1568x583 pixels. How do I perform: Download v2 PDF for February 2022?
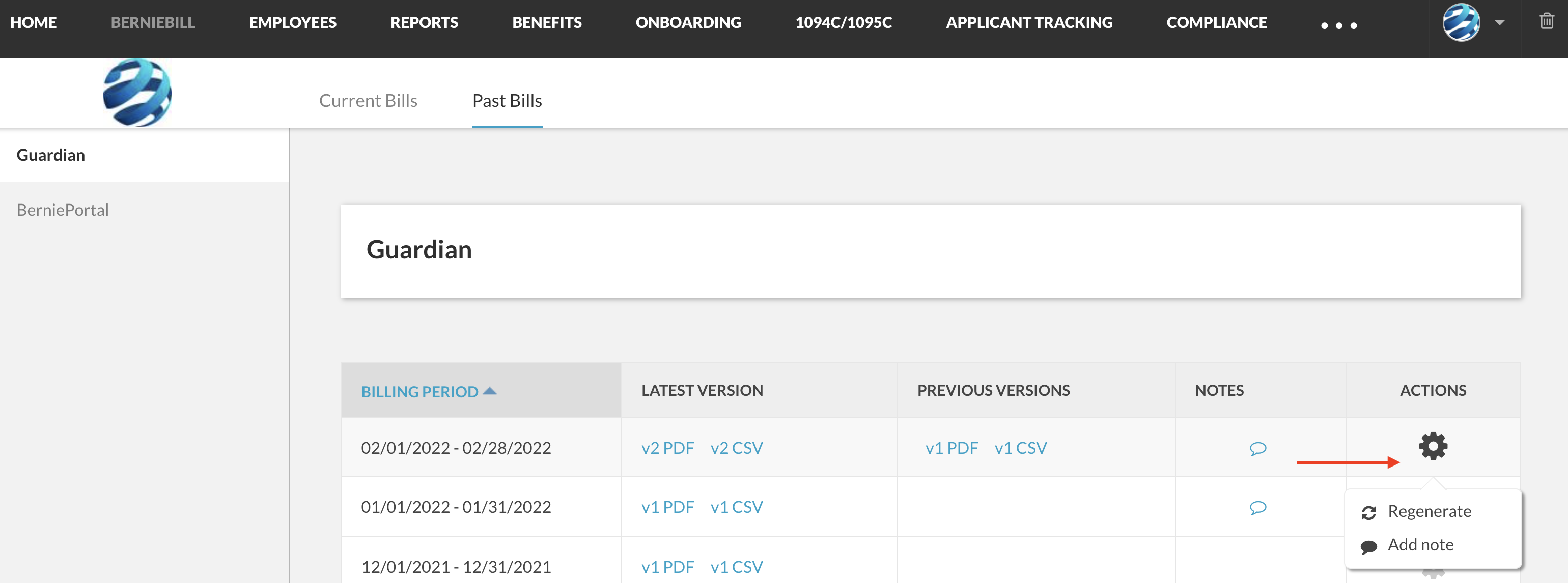pyautogui.click(x=668, y=449)
